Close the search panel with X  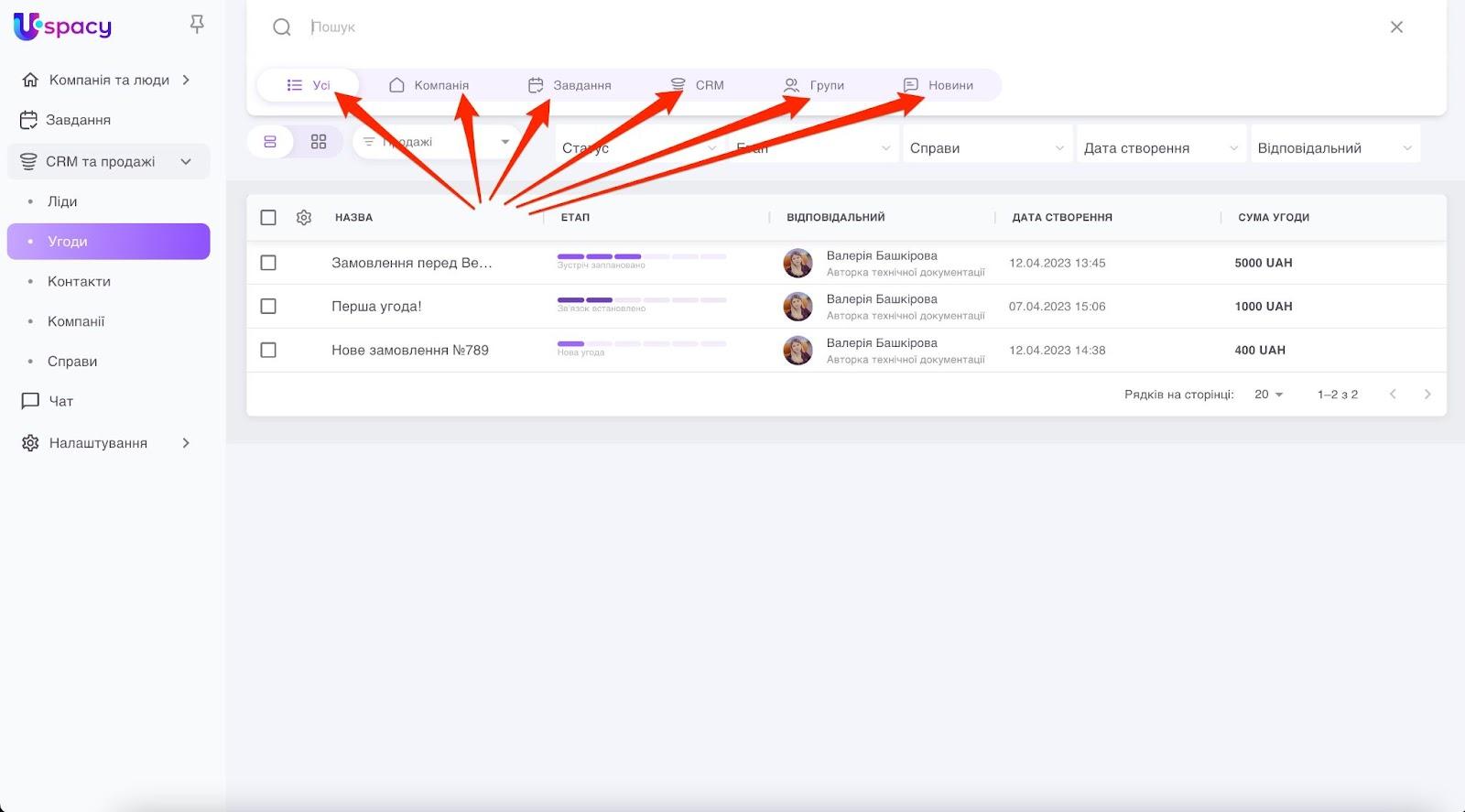coord(1396,27)
